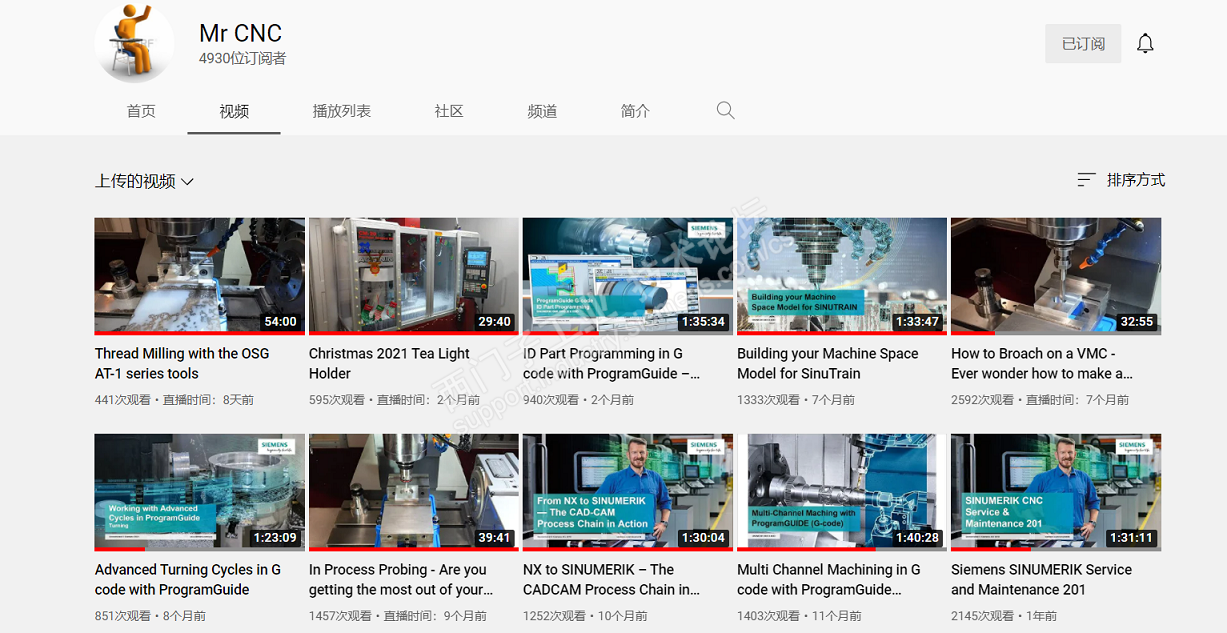The width and height of the screenshot is (1227, 633).
Task: Click the 1:31:11 duration badge
Action: [x=1130, y=538]
